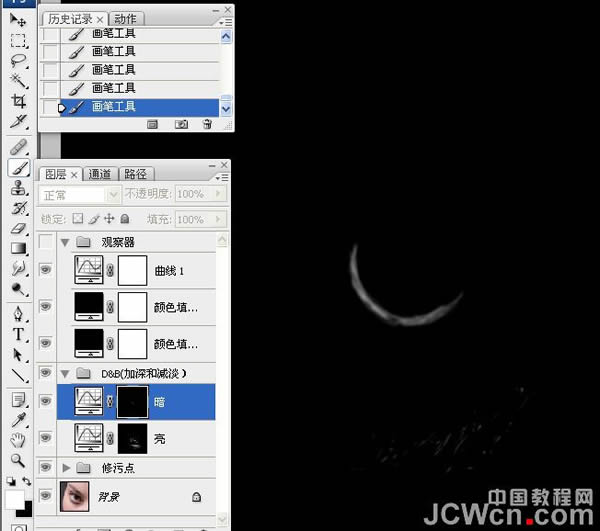Select the Type tool
600x531 pixels.
(18, 334)
